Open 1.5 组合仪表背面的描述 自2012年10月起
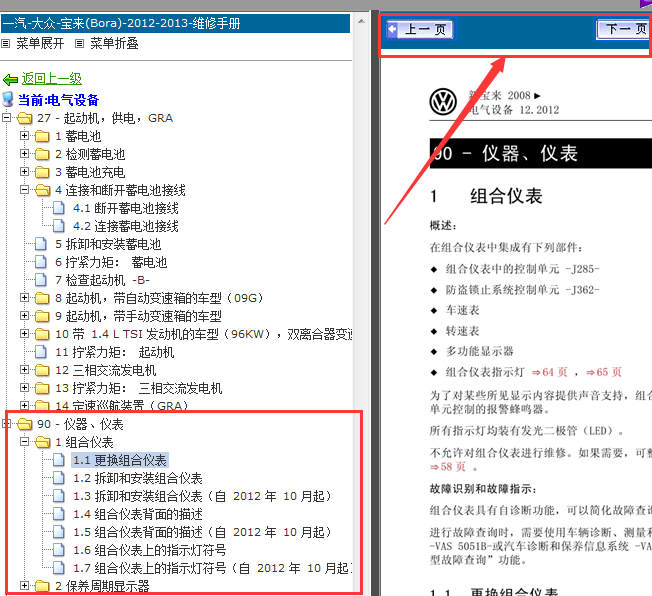652x596 pixels. coord(202,532)
